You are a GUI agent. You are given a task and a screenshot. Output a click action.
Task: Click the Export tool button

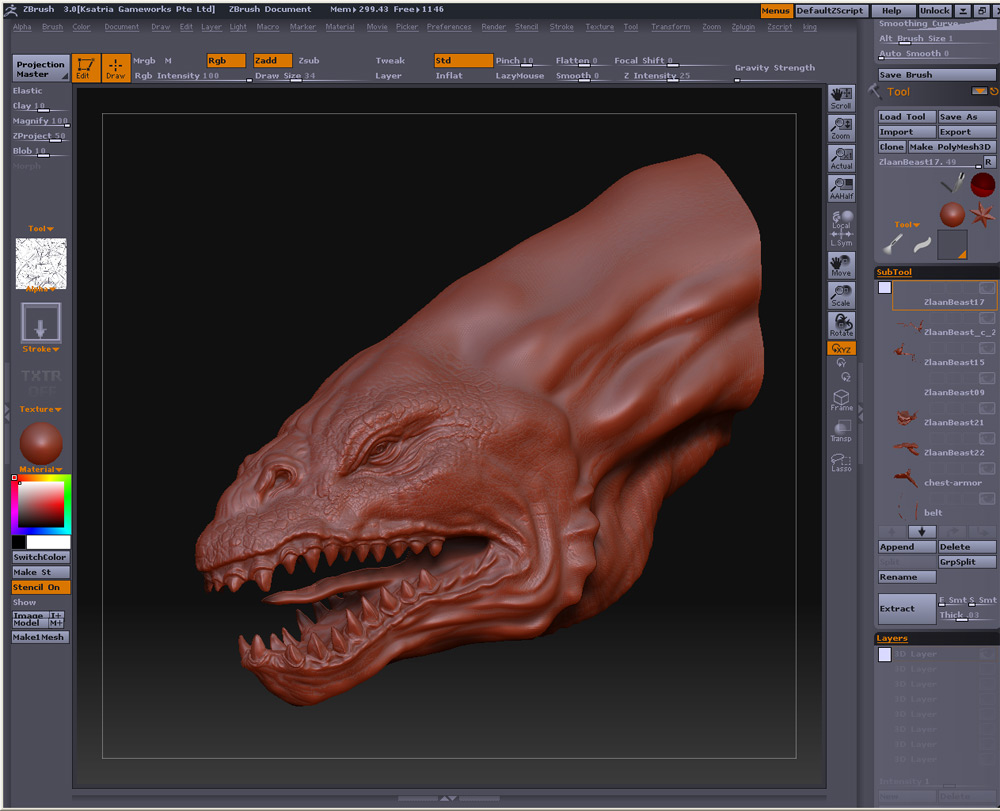coord(967,132)
